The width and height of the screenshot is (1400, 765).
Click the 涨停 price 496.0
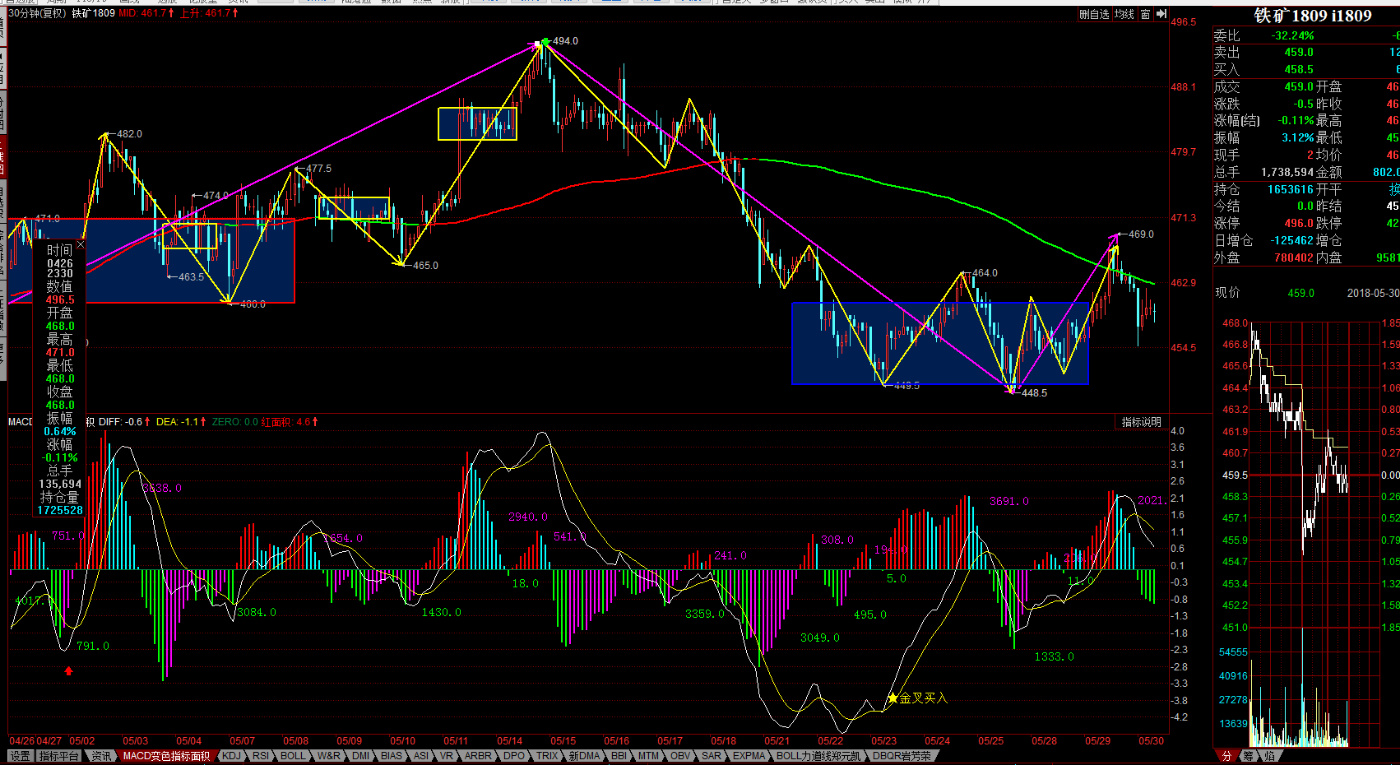[1299, 223]
